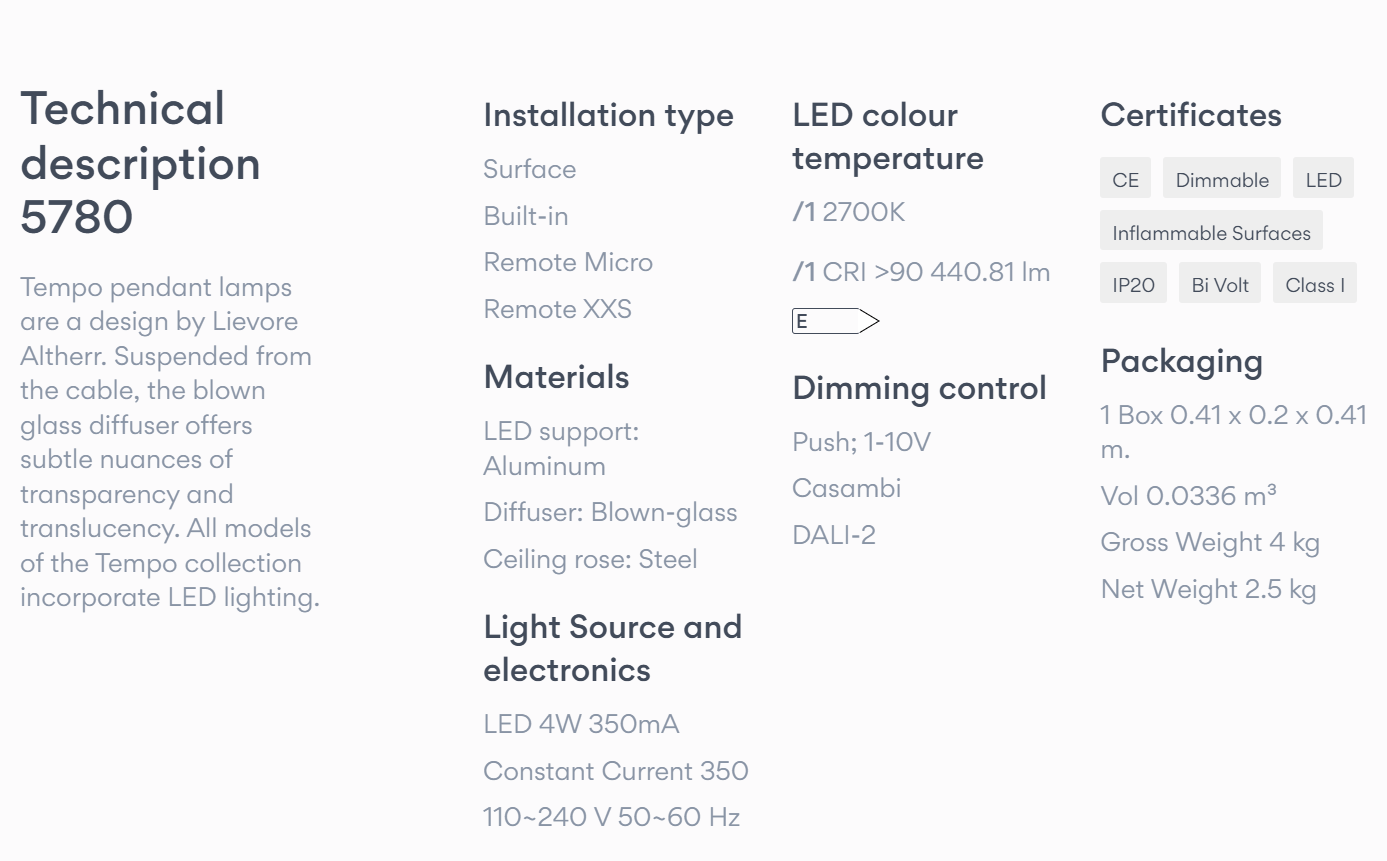
Task: Select the CE certificate badge
Action: (x=1125, y=179)
